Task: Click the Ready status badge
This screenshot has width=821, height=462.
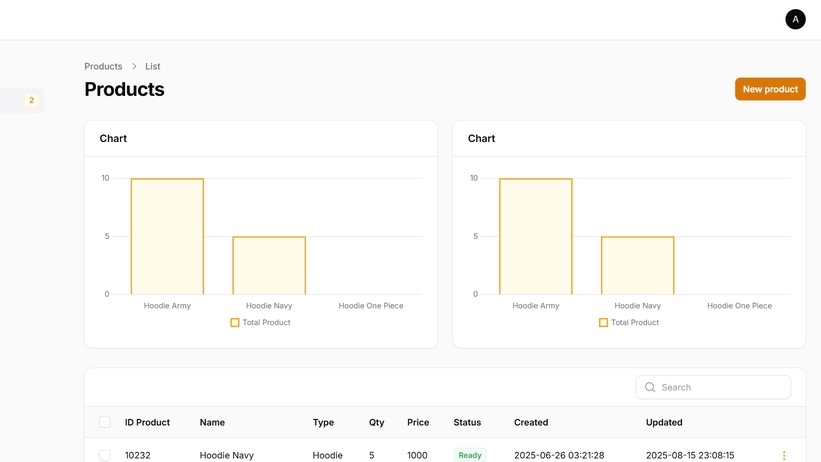Action: coord(470,455)
